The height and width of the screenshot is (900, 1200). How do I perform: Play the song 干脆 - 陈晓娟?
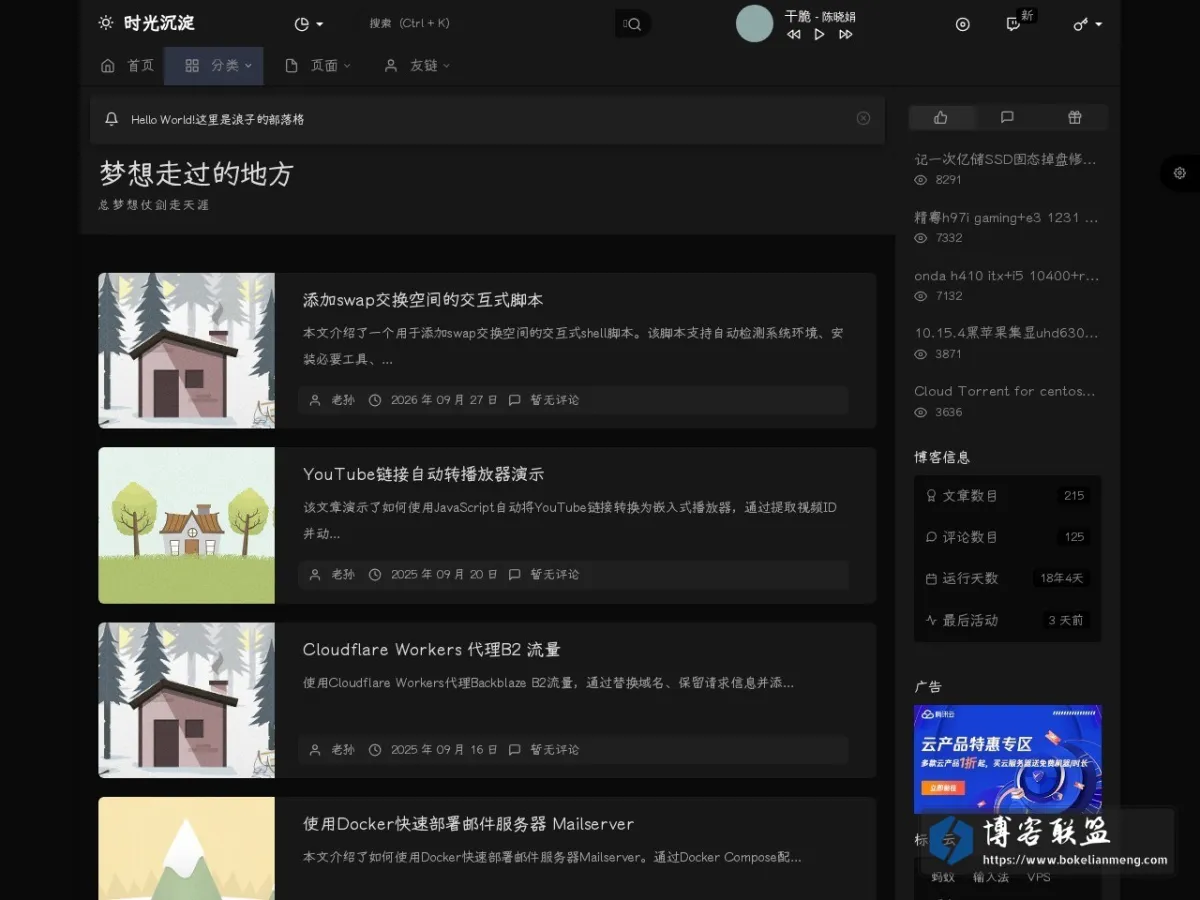[x=819, y=34]
